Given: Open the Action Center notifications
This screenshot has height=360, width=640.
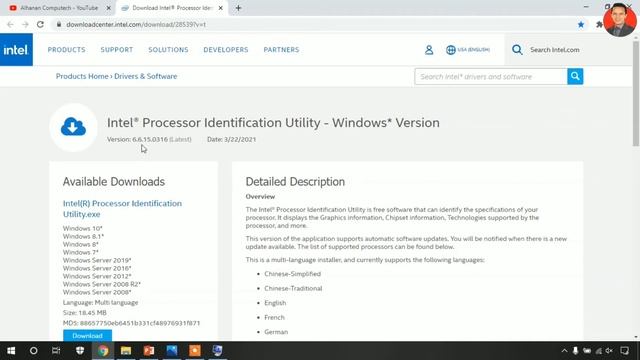Looking at the screenshot, I should [624, 351].
